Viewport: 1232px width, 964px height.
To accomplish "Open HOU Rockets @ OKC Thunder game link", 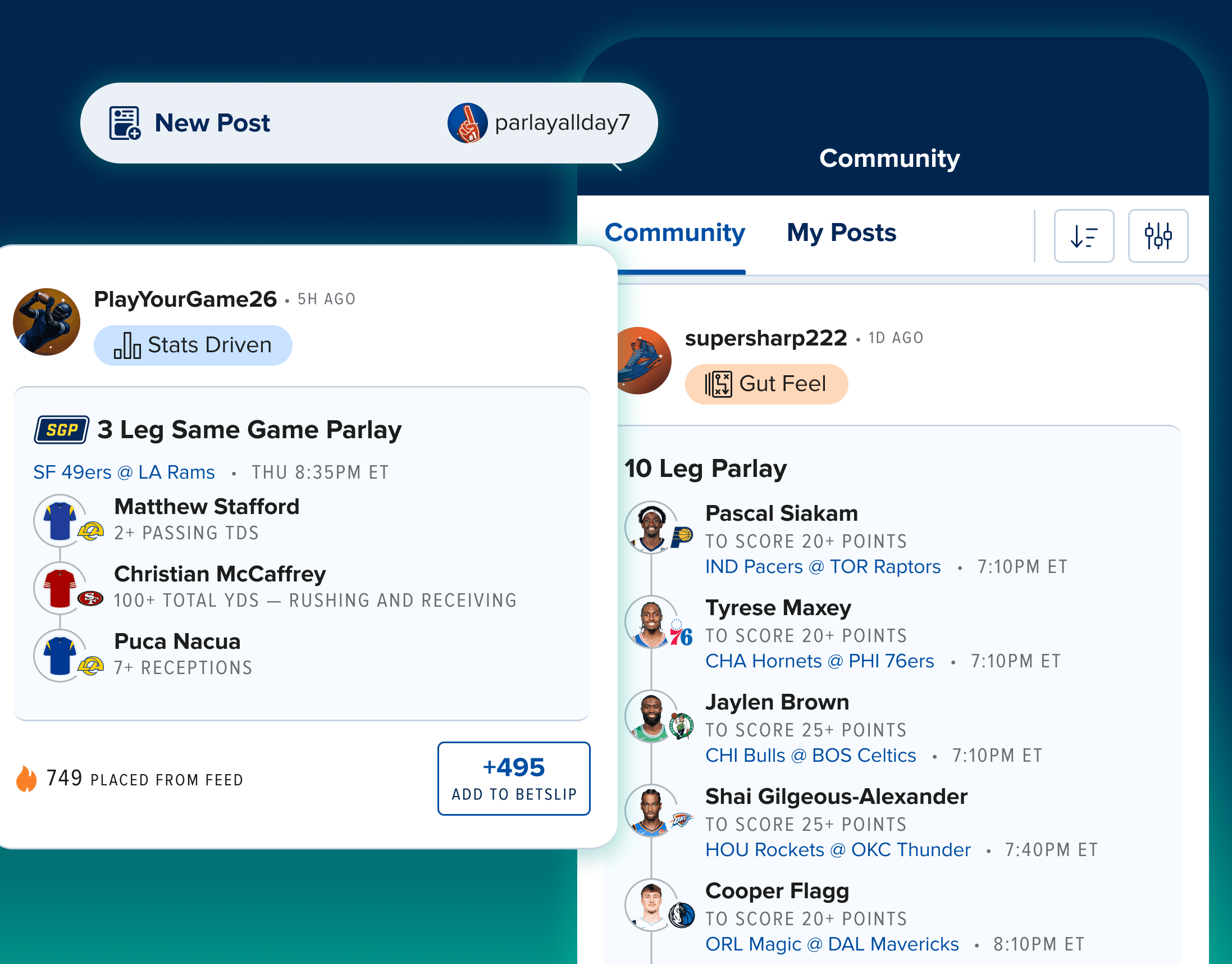I will tap(838, 849).
